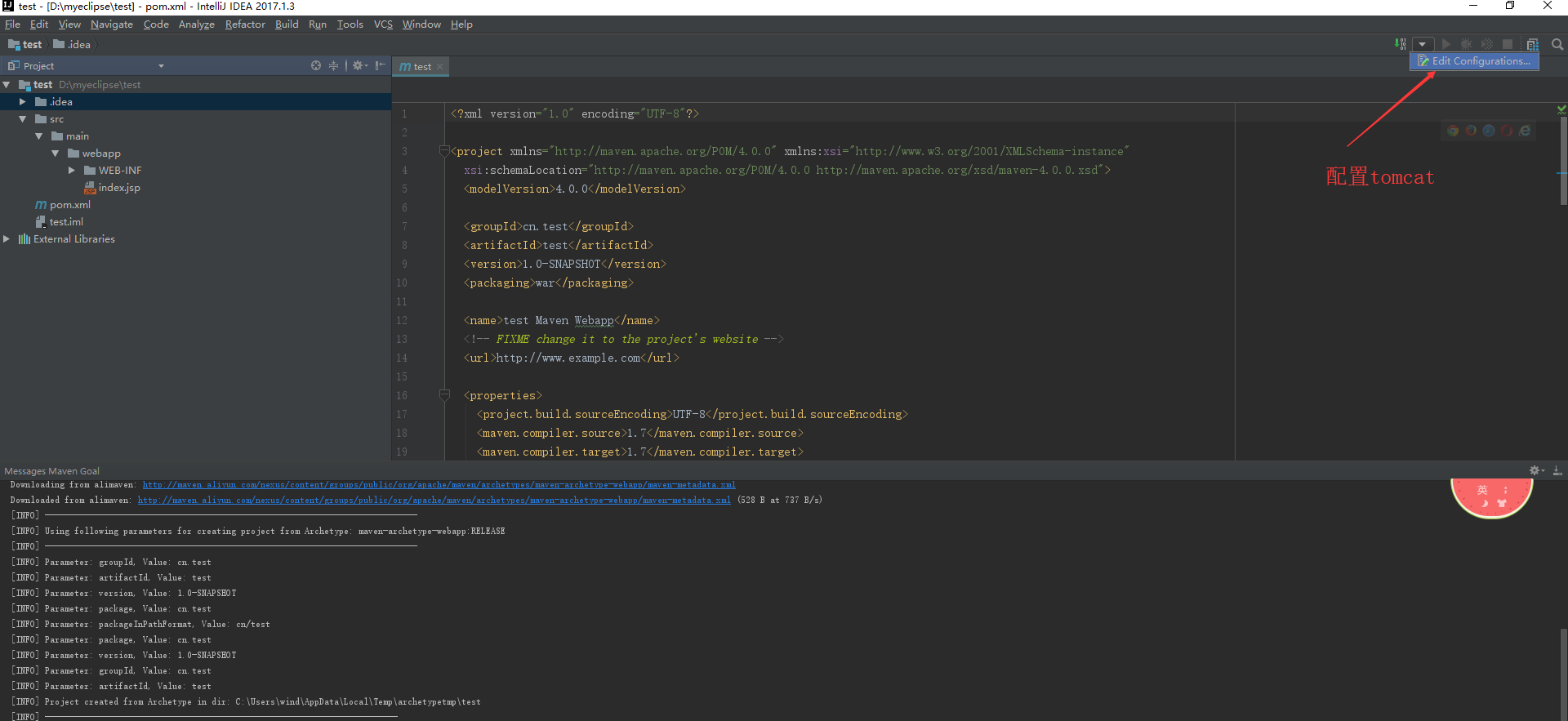Open pom.xml in Opera browser icon
The height and width of the screenshot is (721, 1568).
pyautogui.click(x=1507, y=131)
